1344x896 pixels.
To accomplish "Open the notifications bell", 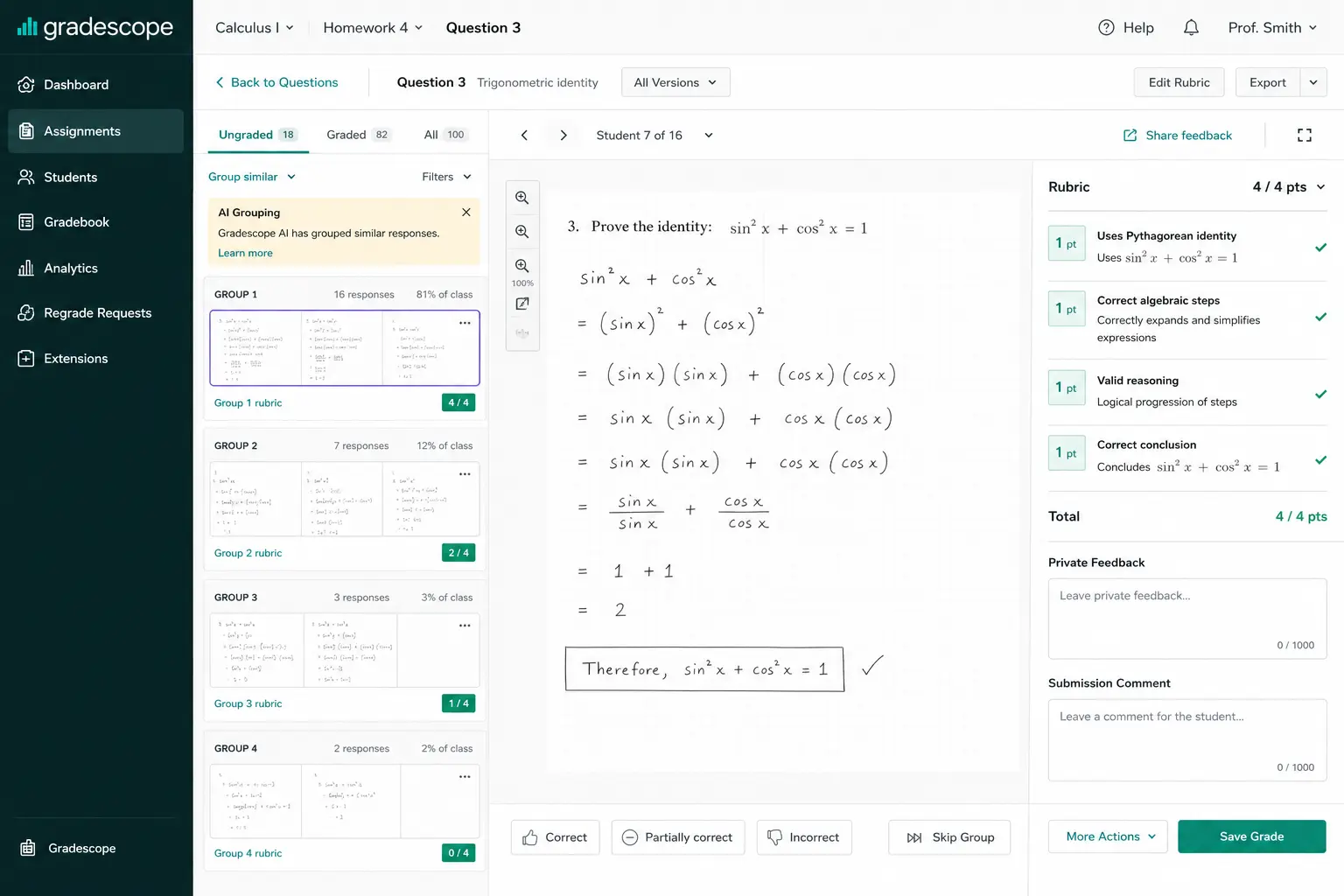I will click(x=1191, y=28).
